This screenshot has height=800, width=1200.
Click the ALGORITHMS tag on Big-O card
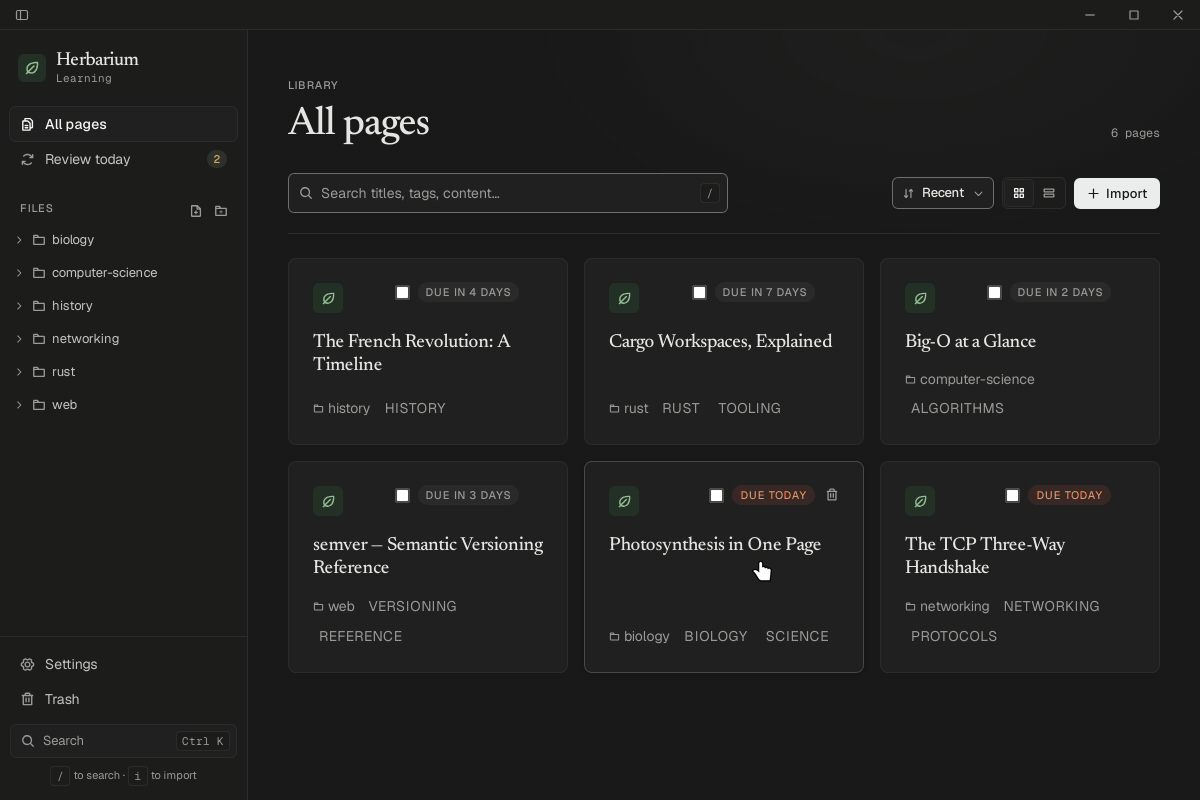957,408
